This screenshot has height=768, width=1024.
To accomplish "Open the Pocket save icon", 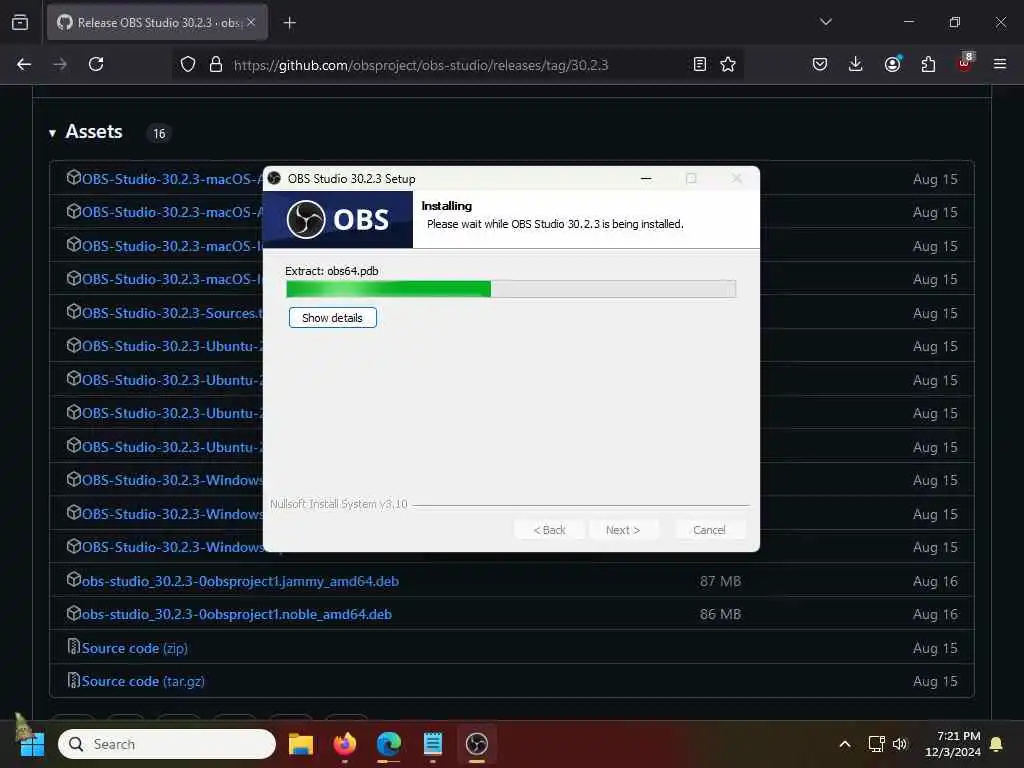I will coord(820,64).
